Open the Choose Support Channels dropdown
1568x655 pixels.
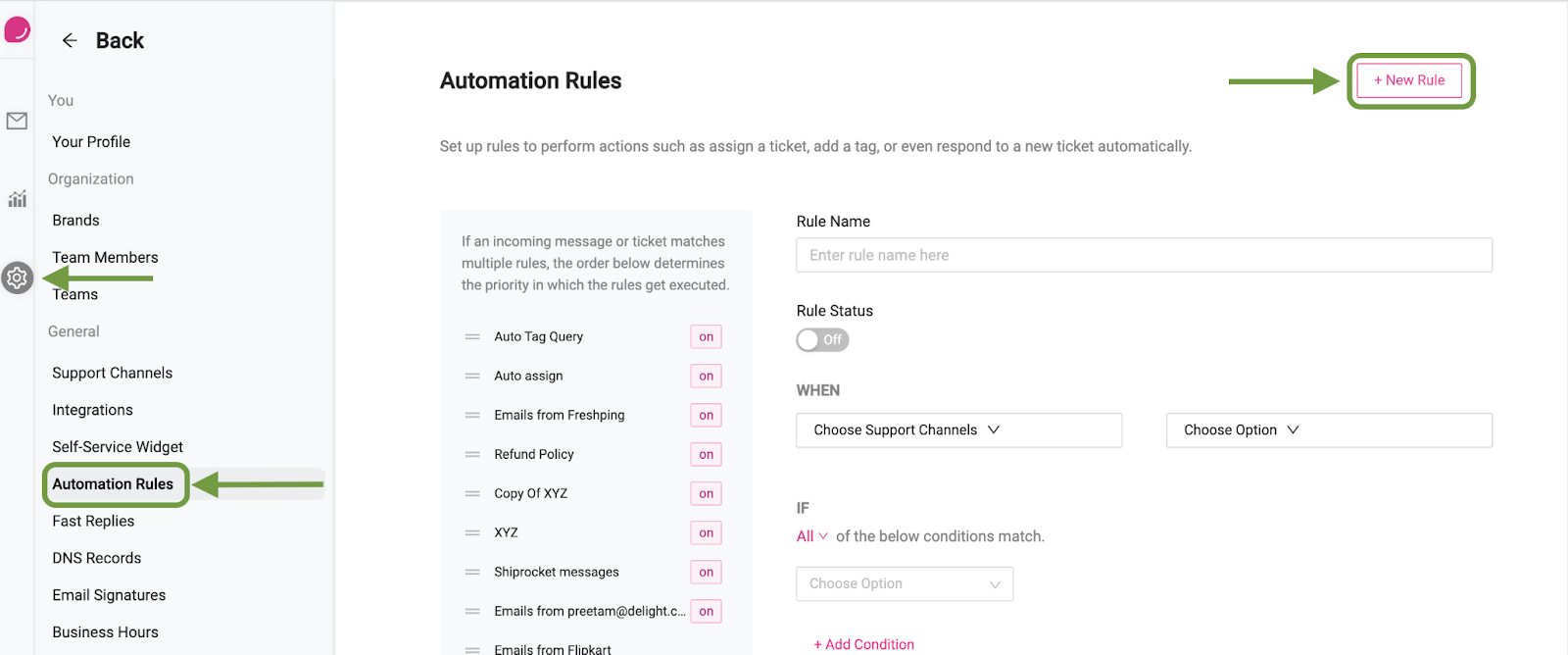958,429
